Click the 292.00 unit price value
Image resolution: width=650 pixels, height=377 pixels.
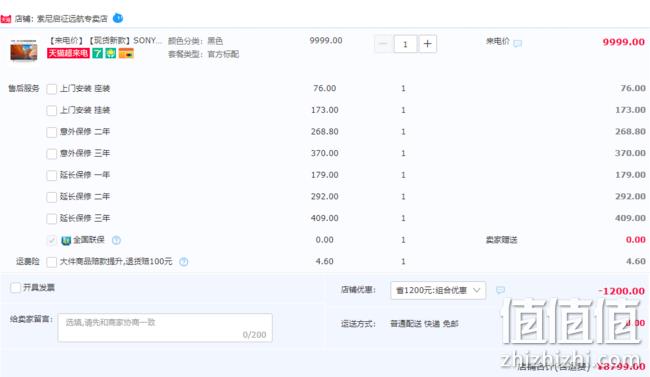pos(325,196)
